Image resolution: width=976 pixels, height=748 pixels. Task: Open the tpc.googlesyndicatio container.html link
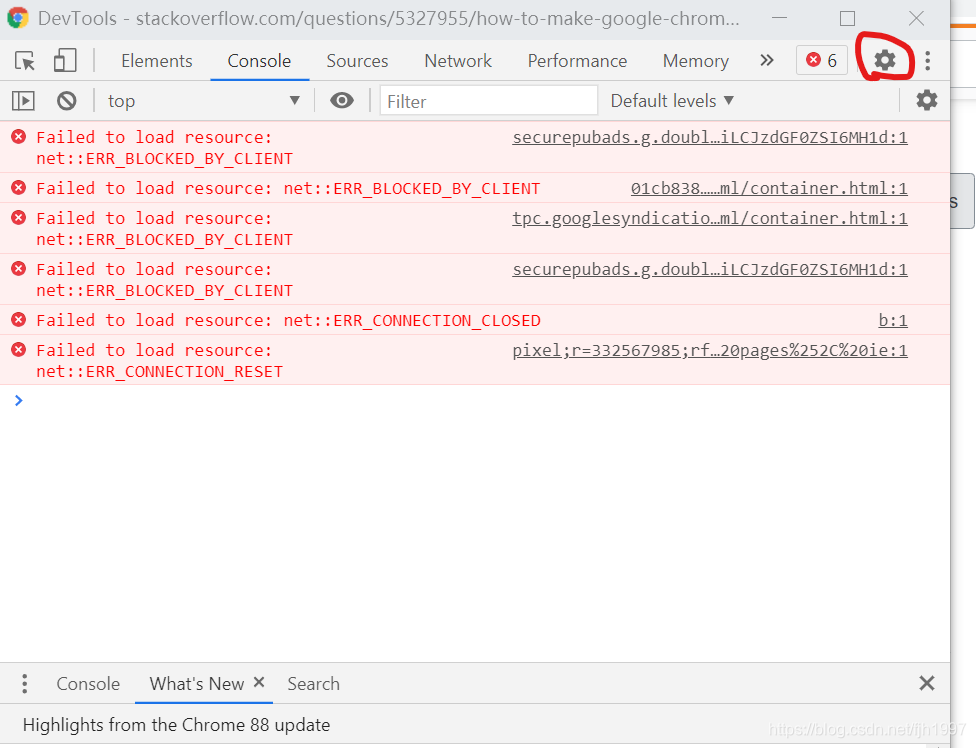[x=710, y=218]
